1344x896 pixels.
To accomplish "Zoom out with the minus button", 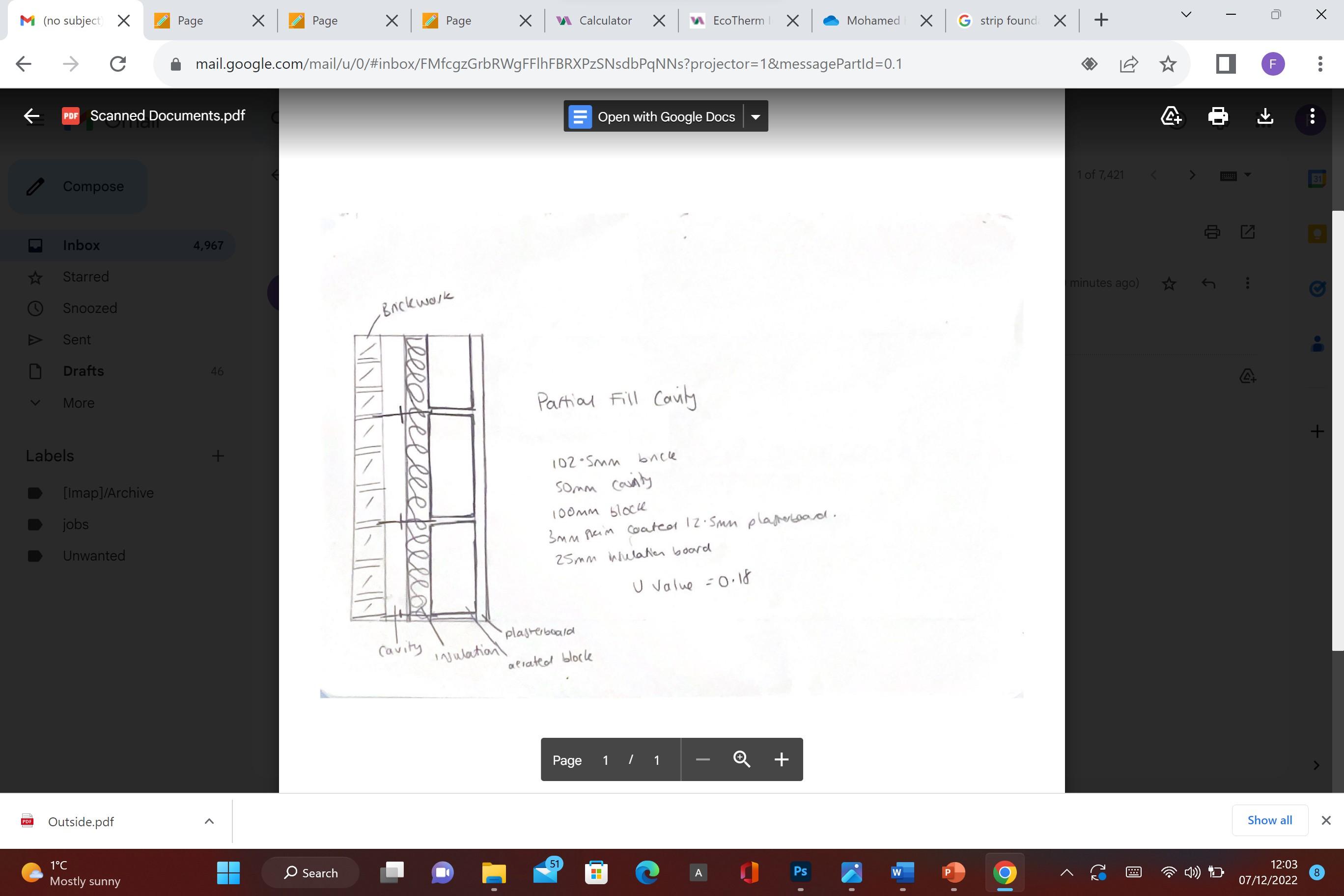I will (x=703, y=759).
